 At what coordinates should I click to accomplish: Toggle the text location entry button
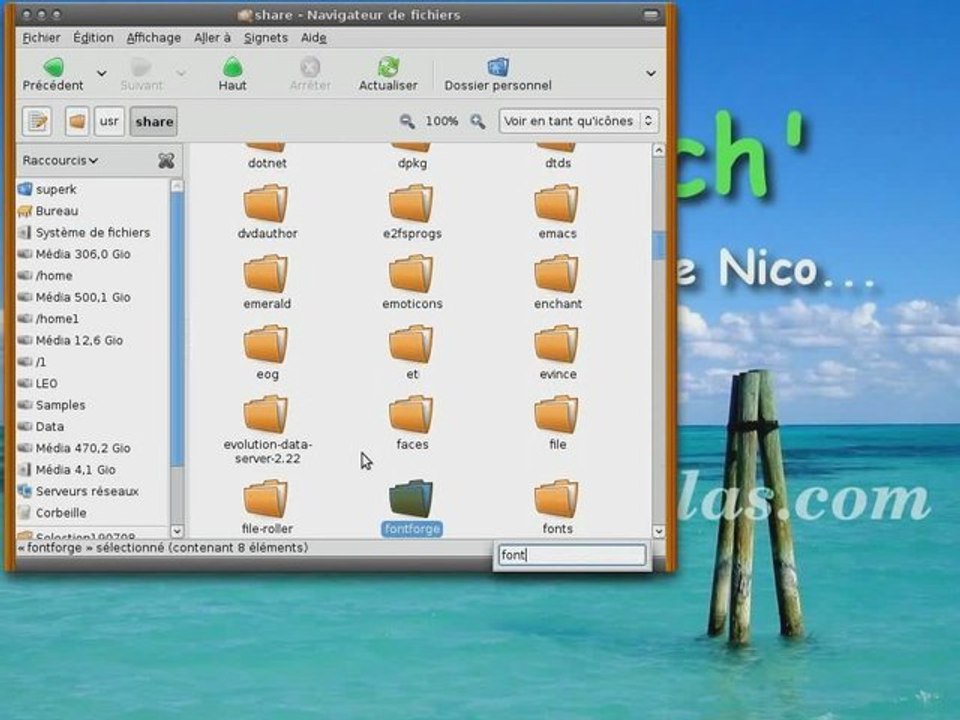[x=37, y=121]
